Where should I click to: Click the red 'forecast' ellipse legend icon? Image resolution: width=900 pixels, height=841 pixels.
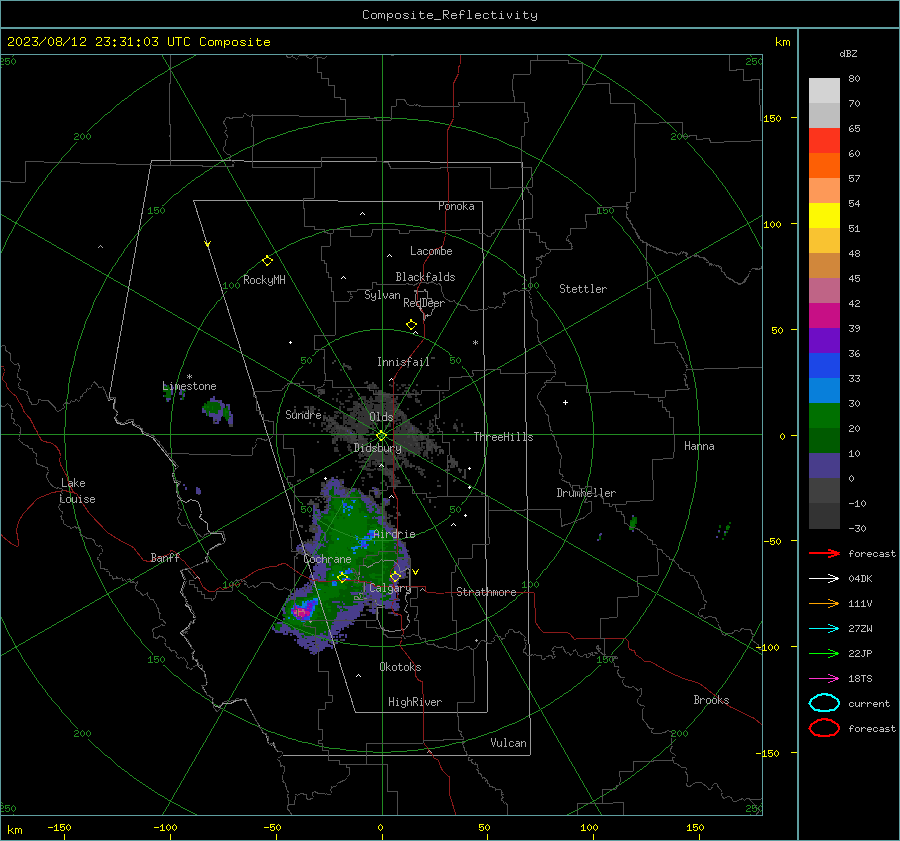[x=824, y=728]
